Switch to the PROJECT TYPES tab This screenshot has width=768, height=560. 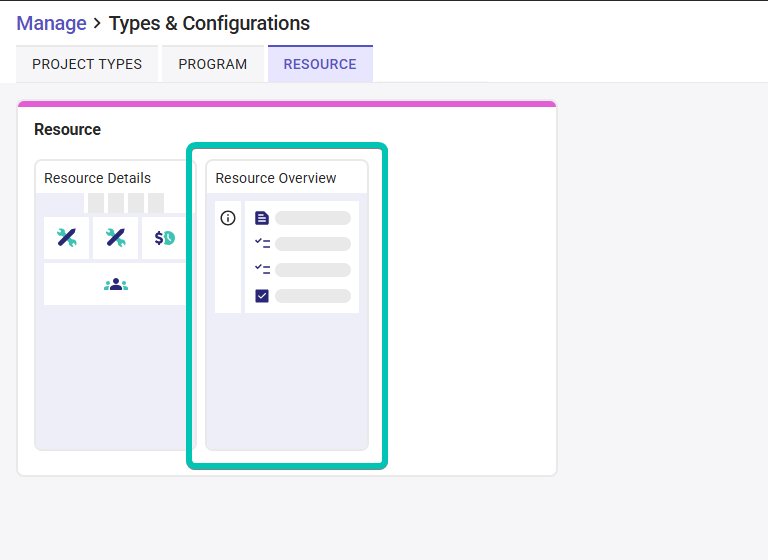[87, 64]
